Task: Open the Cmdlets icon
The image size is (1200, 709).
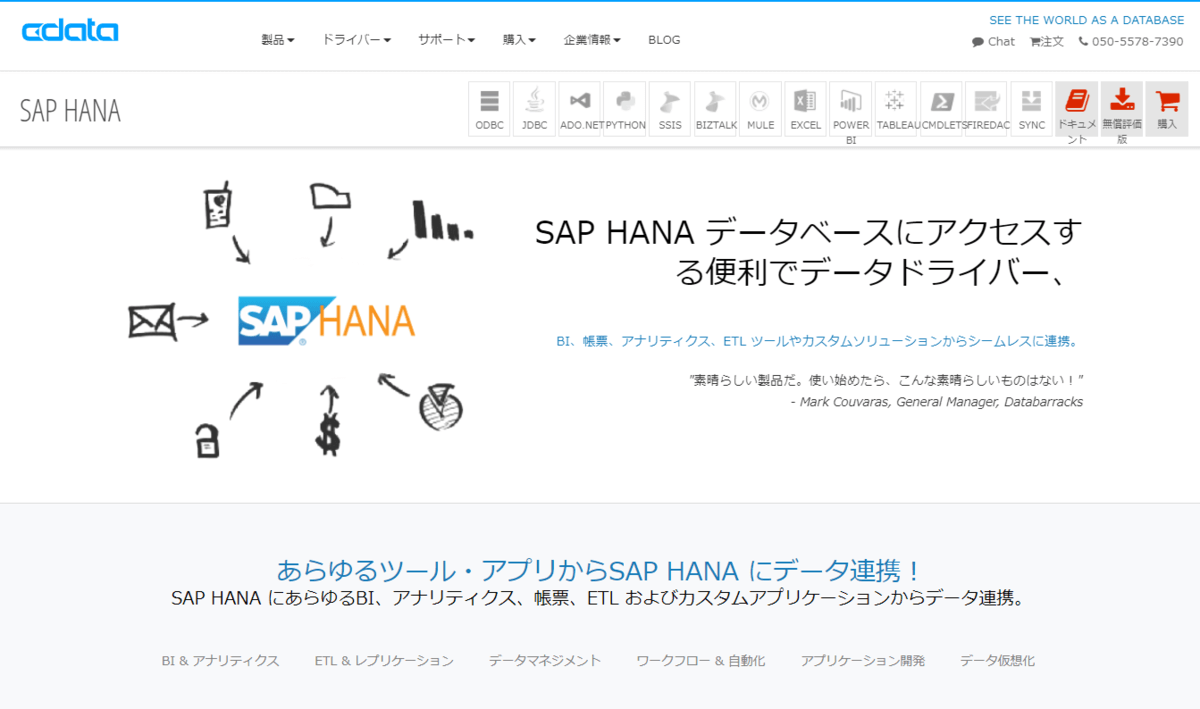Action: pos(941,109)
